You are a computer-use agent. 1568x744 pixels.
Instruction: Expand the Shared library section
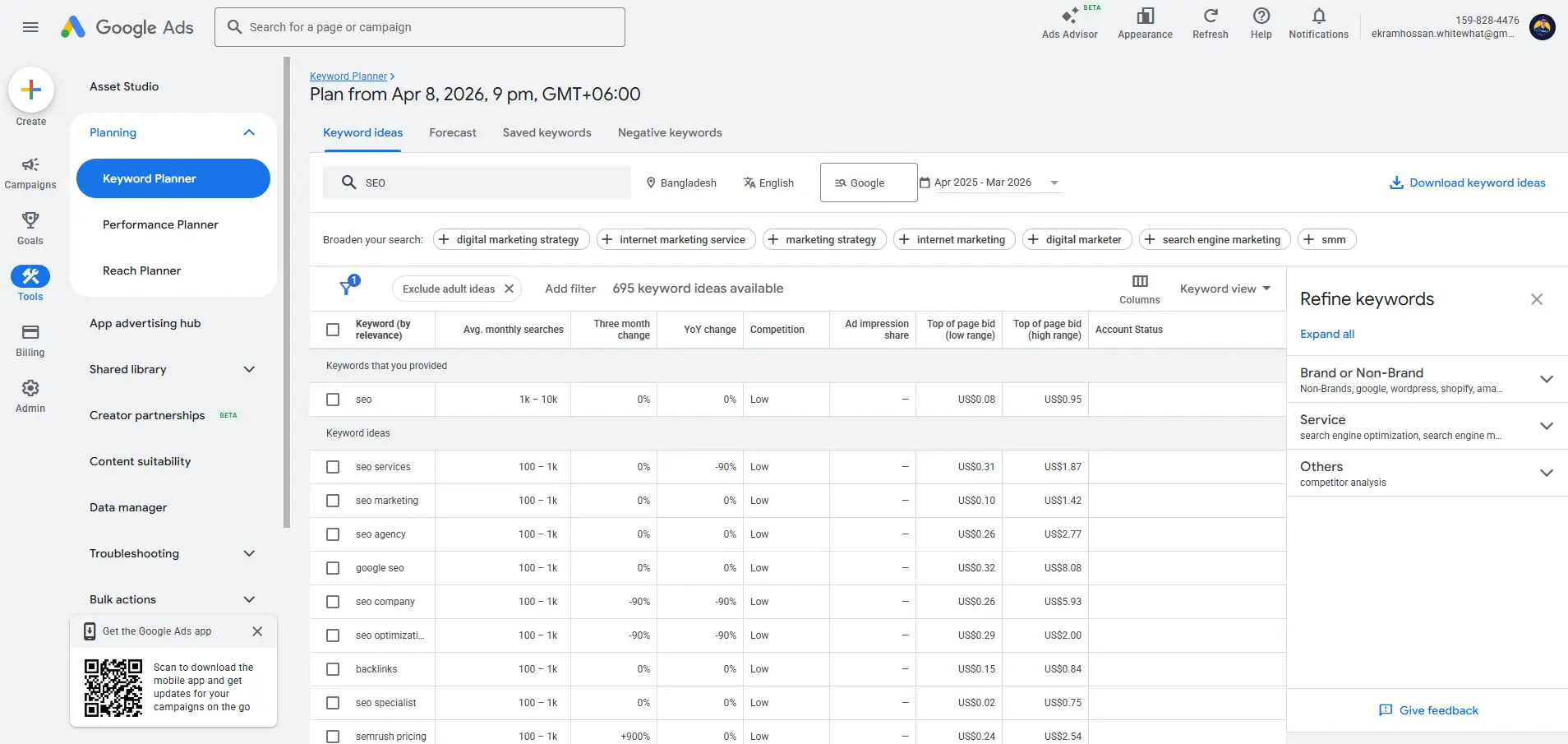click(249, 369)
